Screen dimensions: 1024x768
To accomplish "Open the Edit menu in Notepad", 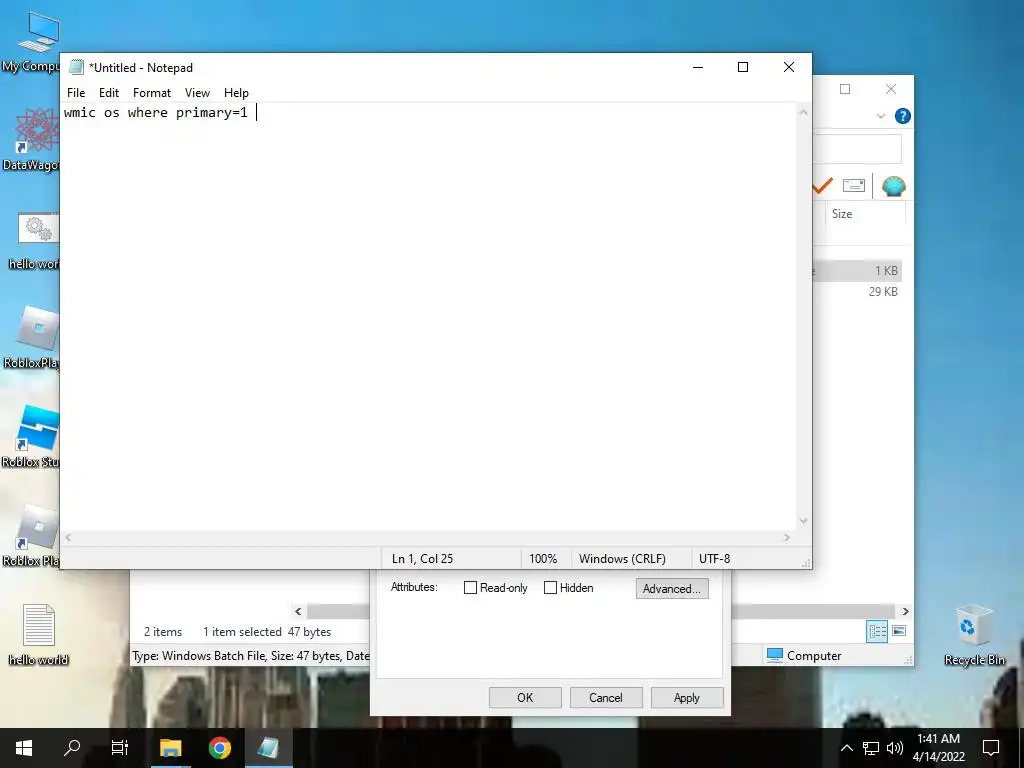I will [x=108, y=93].
